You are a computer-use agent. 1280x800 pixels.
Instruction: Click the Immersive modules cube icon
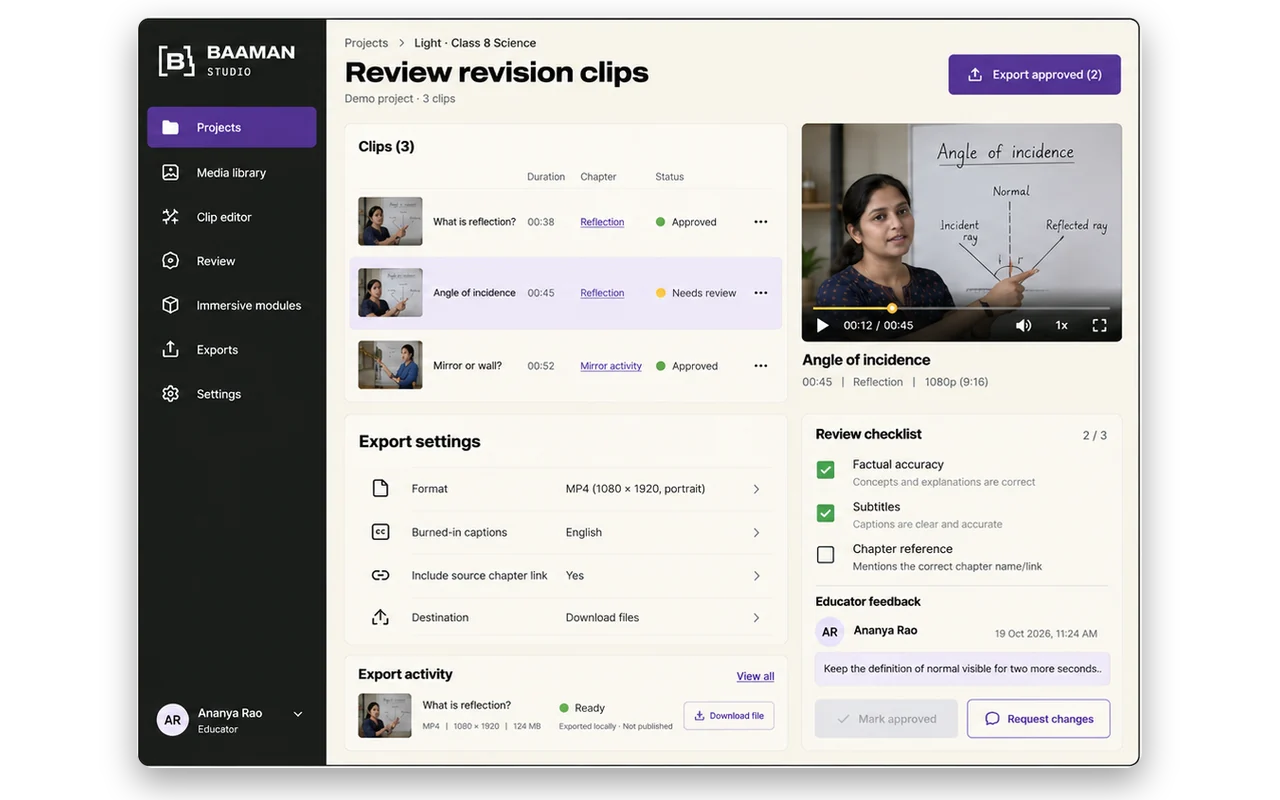click(170, 305)
